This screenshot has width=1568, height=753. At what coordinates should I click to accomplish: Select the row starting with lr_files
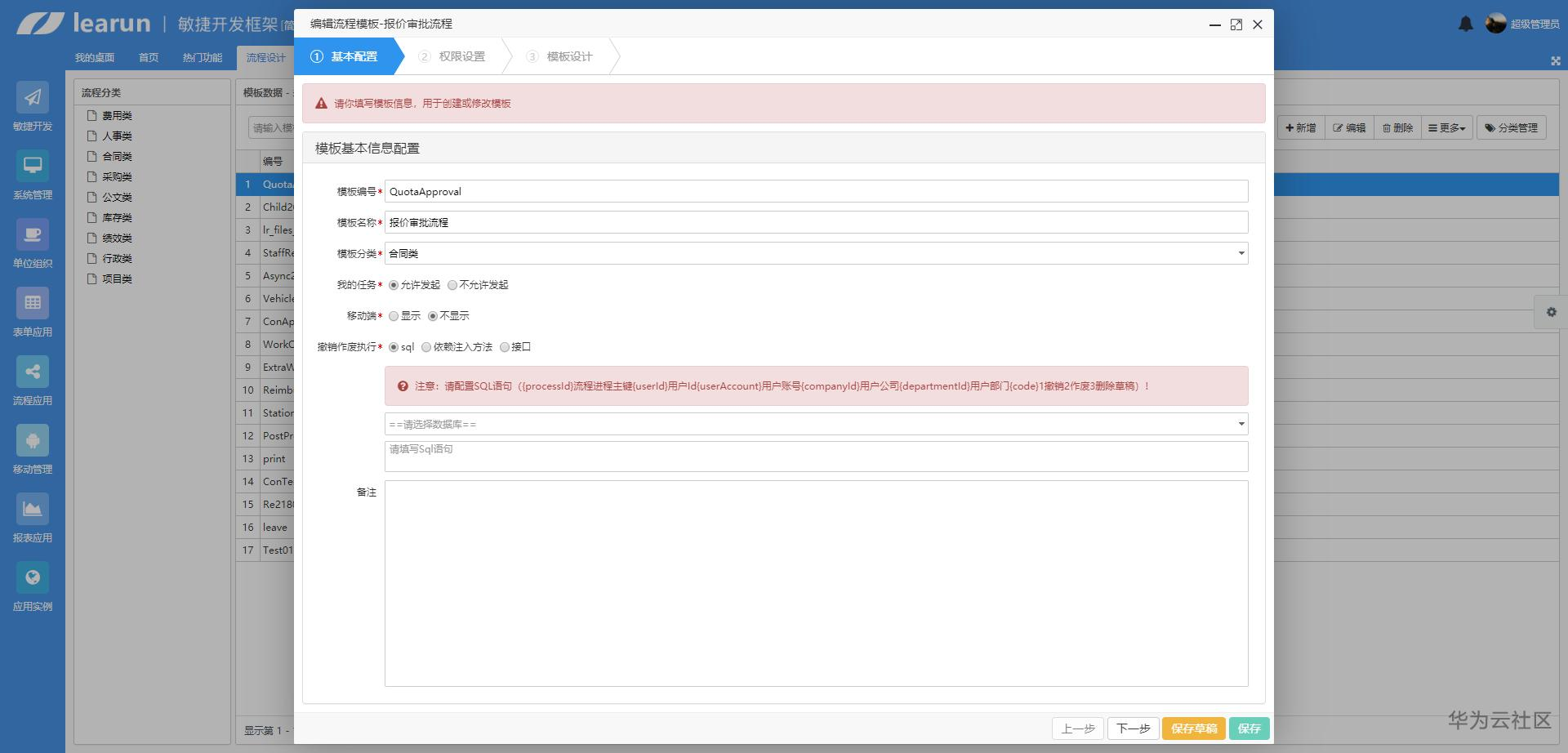[265, 230]
